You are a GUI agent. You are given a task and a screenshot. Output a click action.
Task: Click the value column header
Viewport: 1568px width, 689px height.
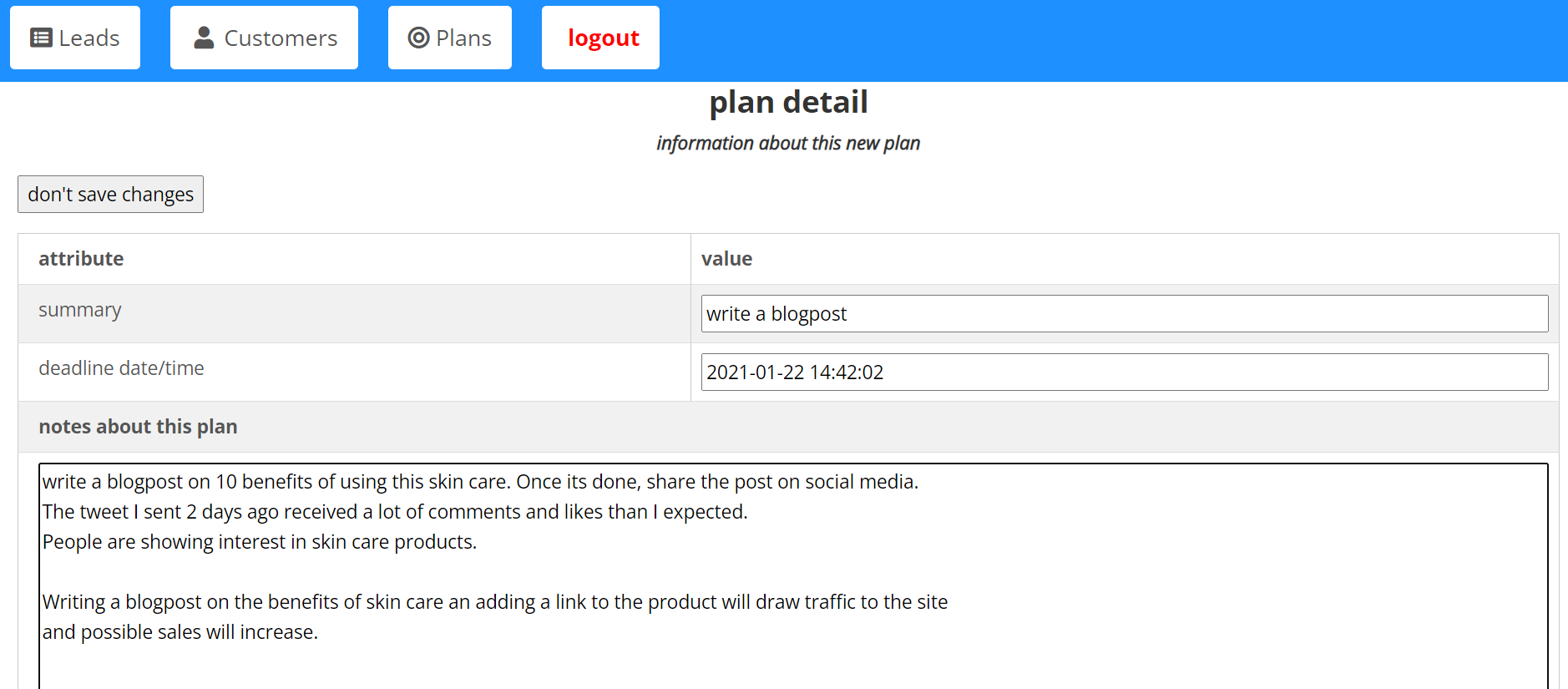coord(726,259)
